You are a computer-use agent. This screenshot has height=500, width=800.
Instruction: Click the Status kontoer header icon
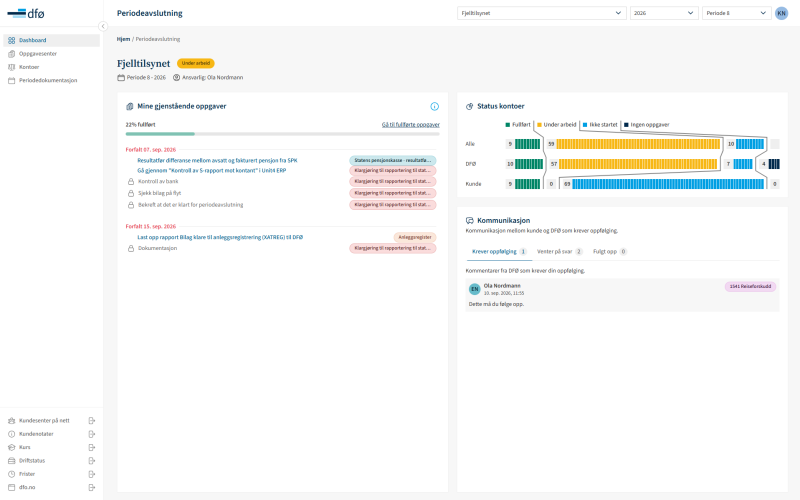469,106
